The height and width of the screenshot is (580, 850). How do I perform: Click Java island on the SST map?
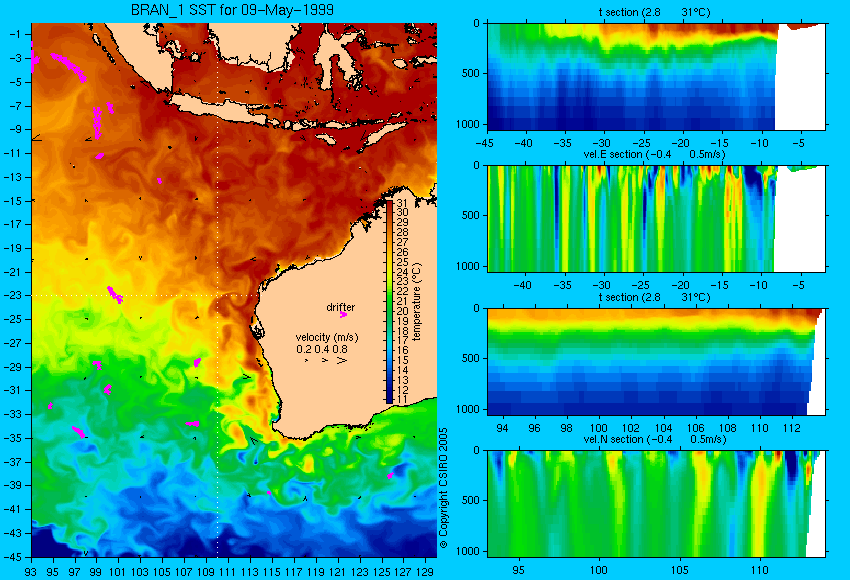point(222,108)
